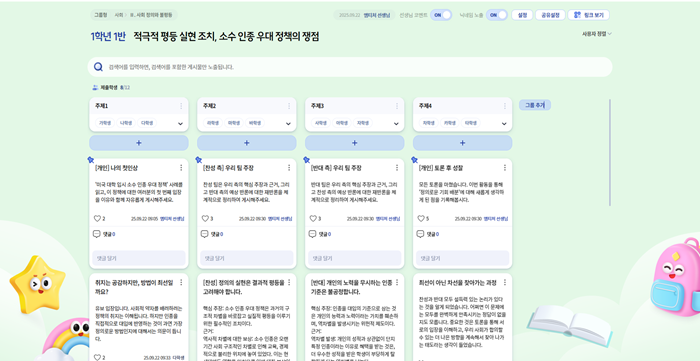
Task: Expand the 주제1 student list chevron
Action: tap(180, 124)
